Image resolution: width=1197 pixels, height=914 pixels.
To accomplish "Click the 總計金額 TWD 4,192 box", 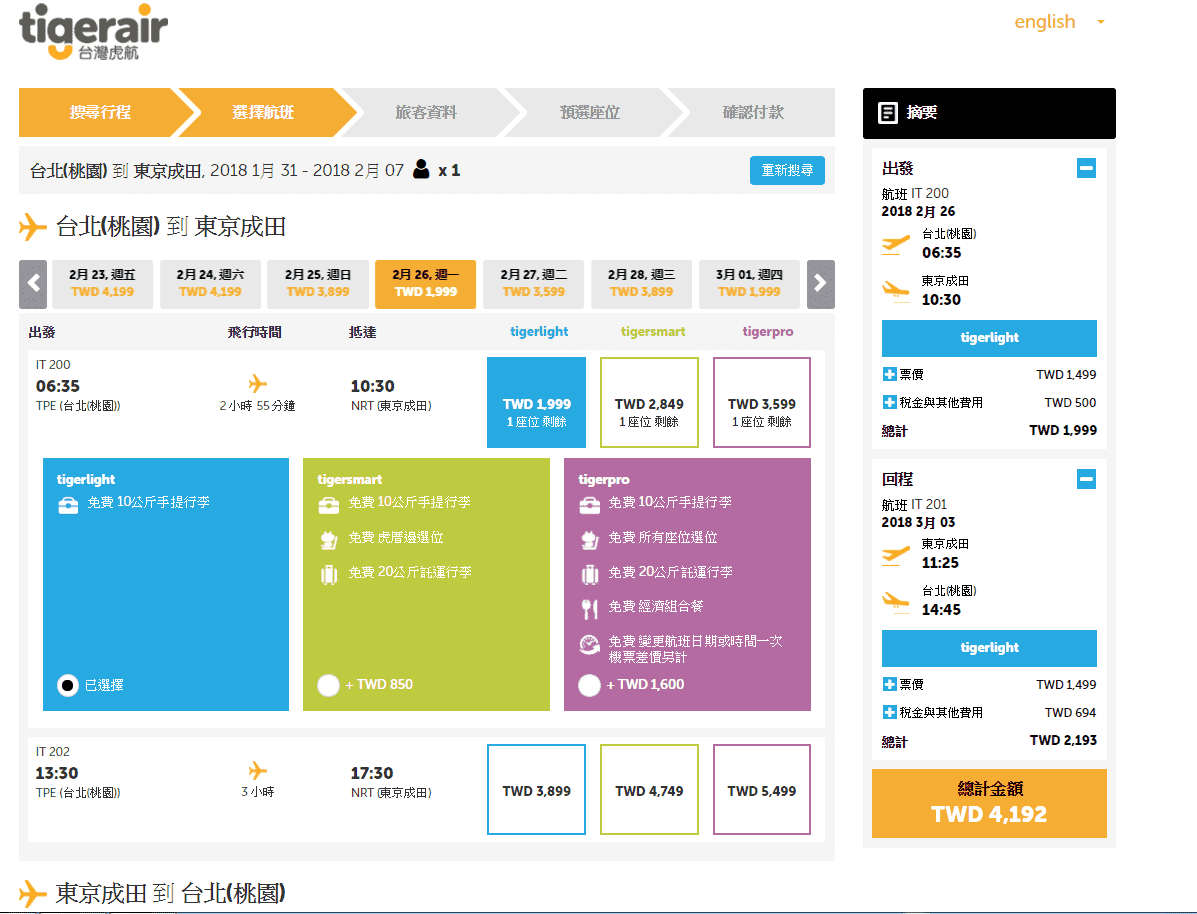I will point(989,803).
